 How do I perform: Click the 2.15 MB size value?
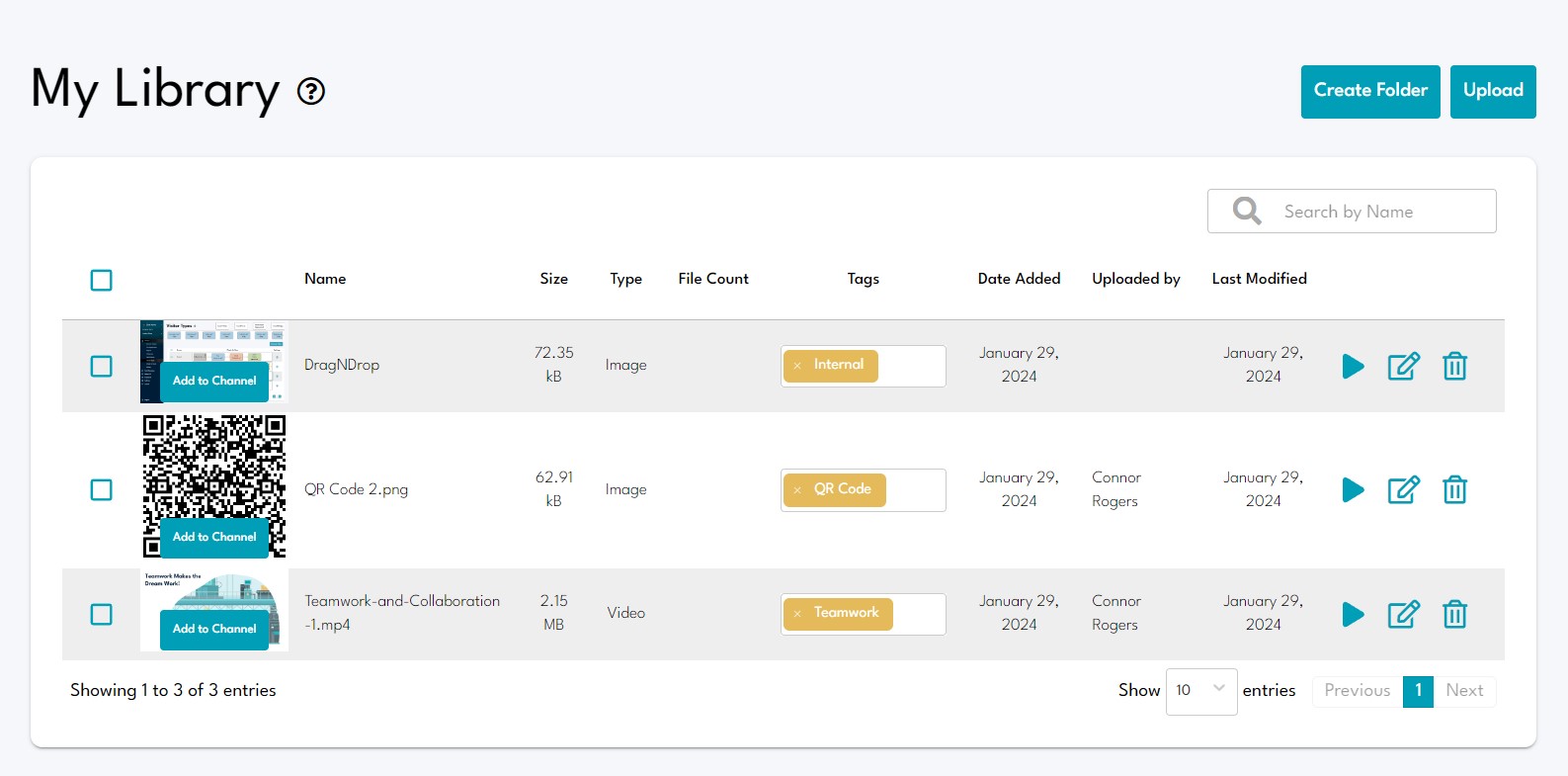[553, 613]
